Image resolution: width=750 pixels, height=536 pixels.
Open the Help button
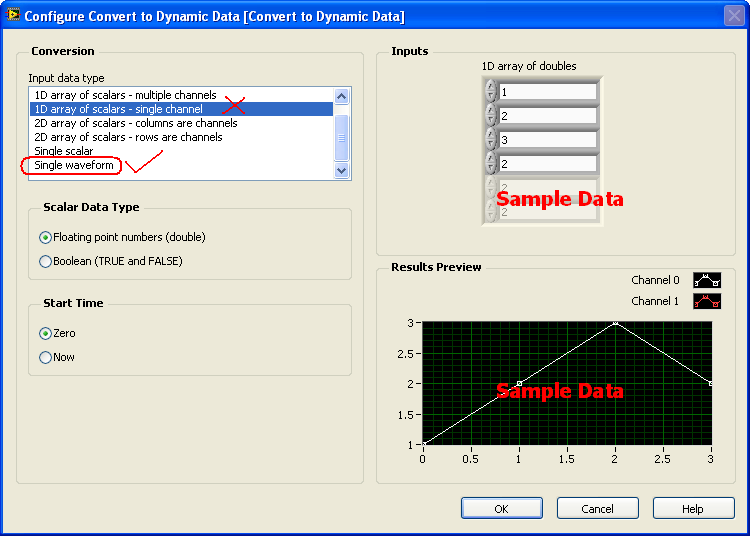pos(694,508)
